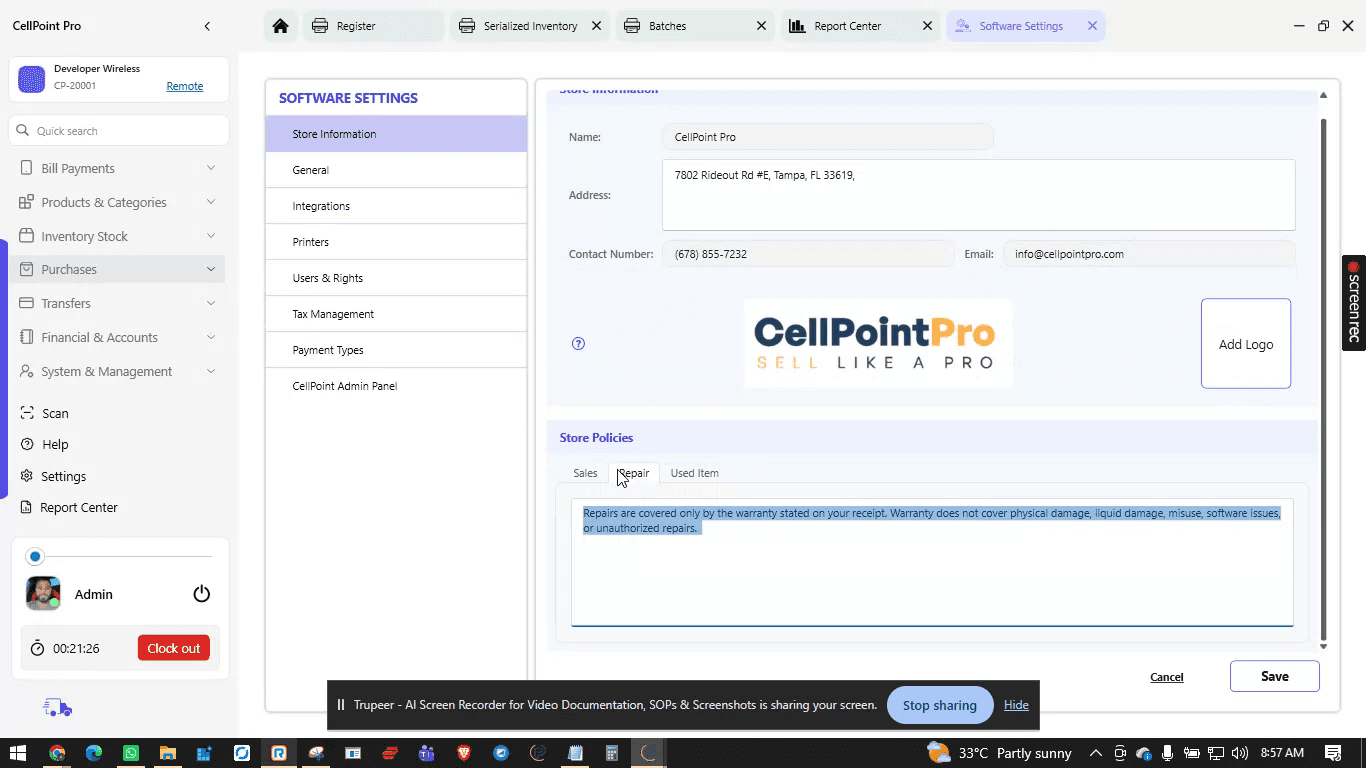Open the taskbar weather widget
Viewport: 1366px width, 768px height.
click(1000, 753)
